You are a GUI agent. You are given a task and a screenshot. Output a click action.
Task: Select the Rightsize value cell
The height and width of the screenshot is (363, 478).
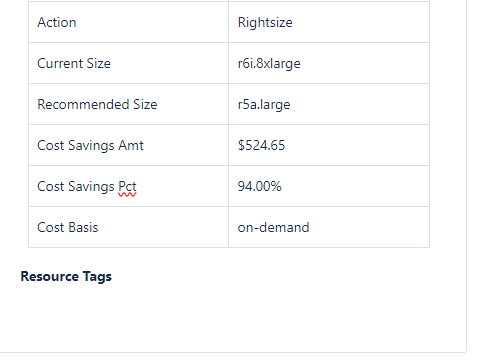click(329, 22)
